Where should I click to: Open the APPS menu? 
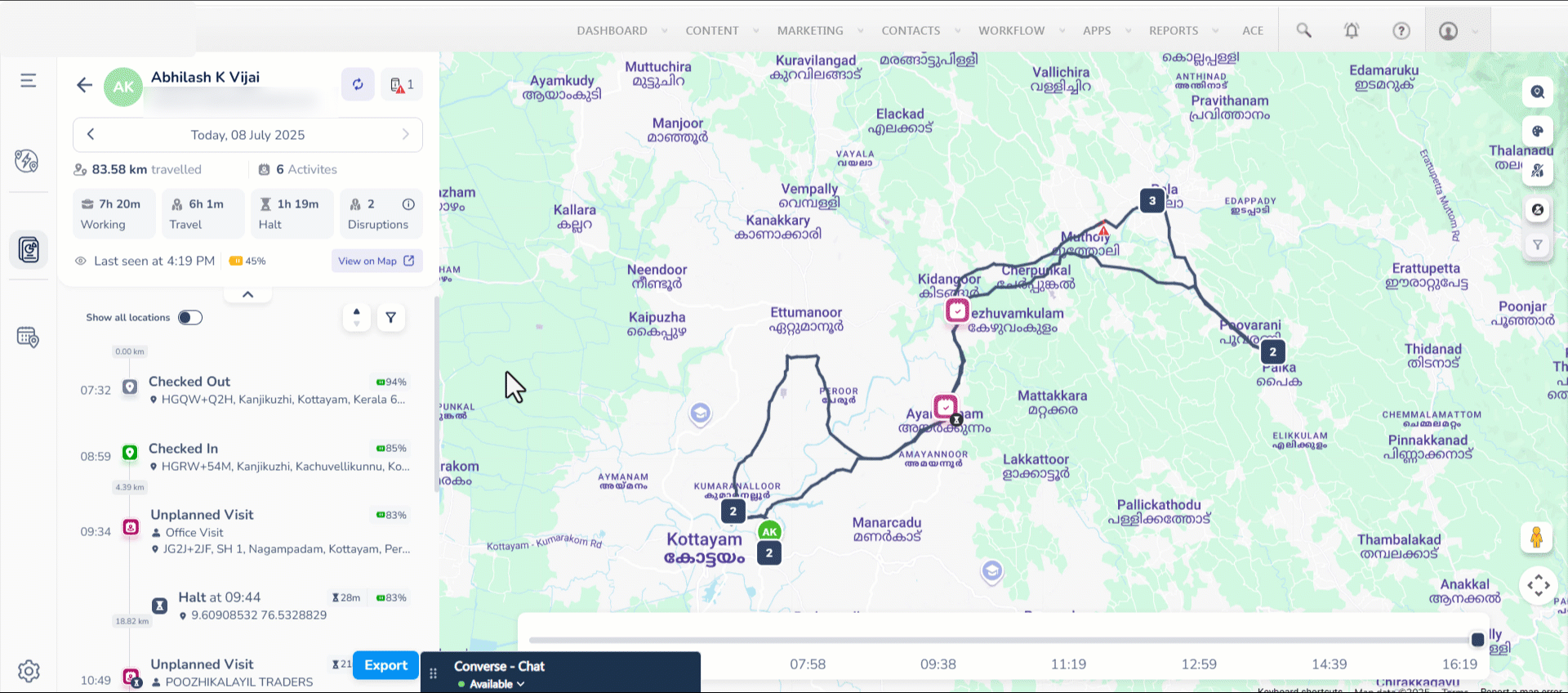1097,30
